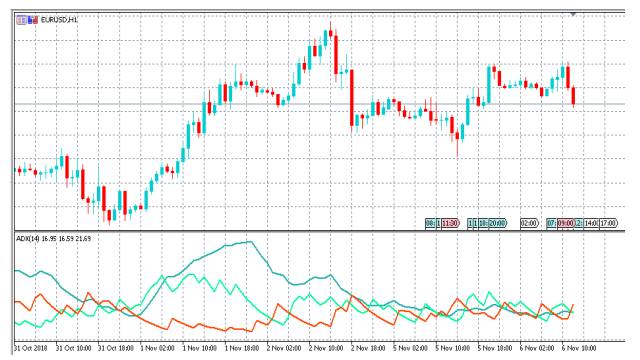
Task: Click the 2 Nov 18:00 time label
Action: pos(368,348)
